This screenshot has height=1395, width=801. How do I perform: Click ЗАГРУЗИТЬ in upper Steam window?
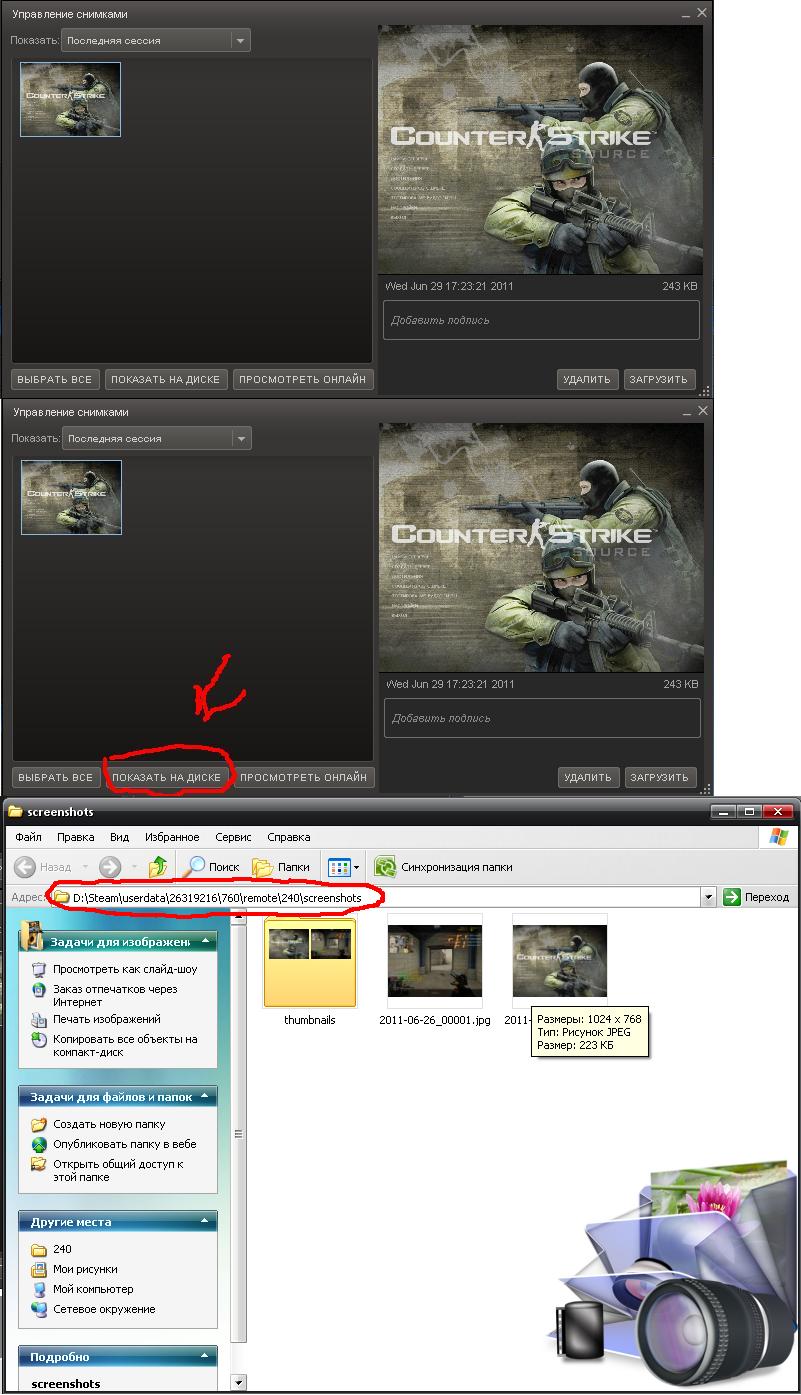click(659, 379)
